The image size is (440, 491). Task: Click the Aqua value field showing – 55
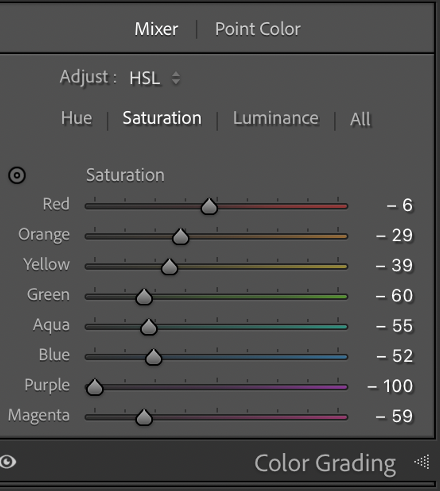[x=394, y=326]
